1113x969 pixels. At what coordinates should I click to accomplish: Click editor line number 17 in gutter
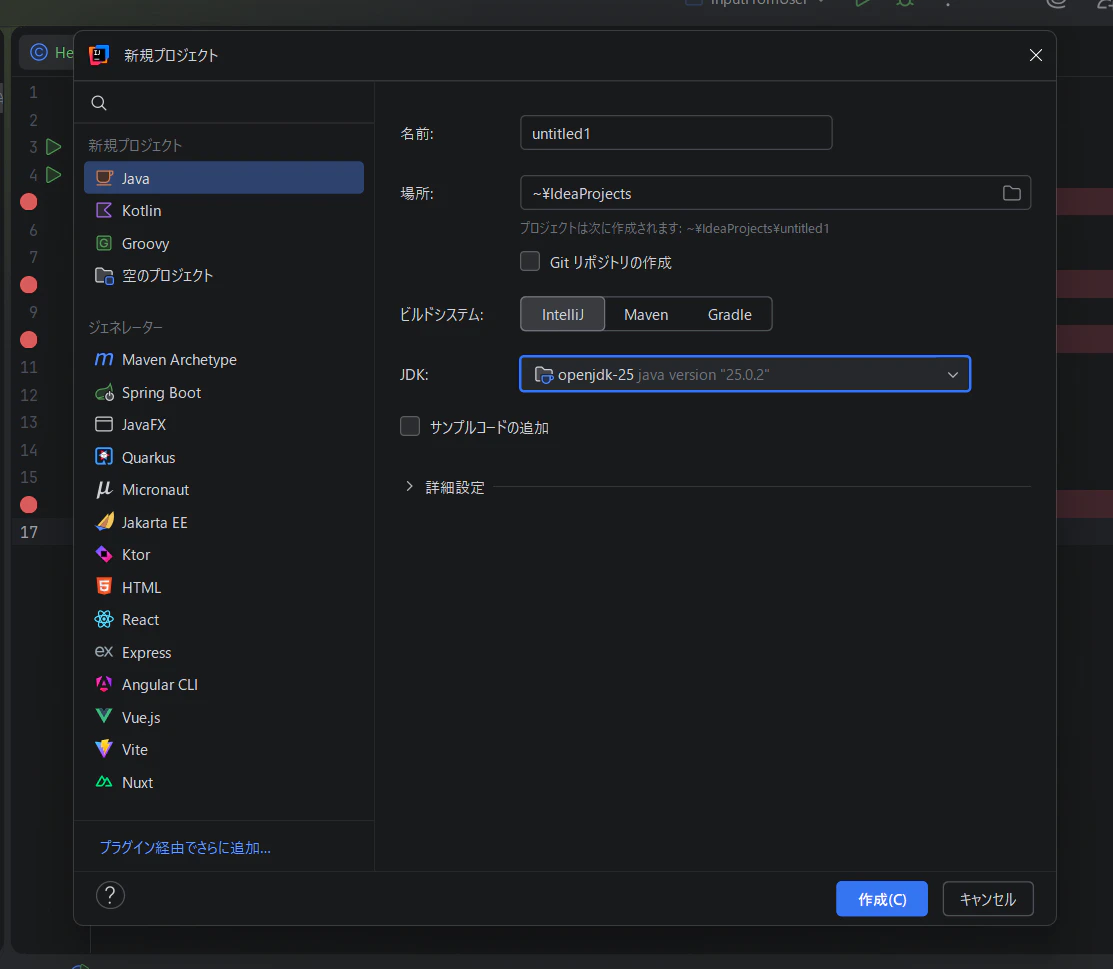click(x=29, y=532)
